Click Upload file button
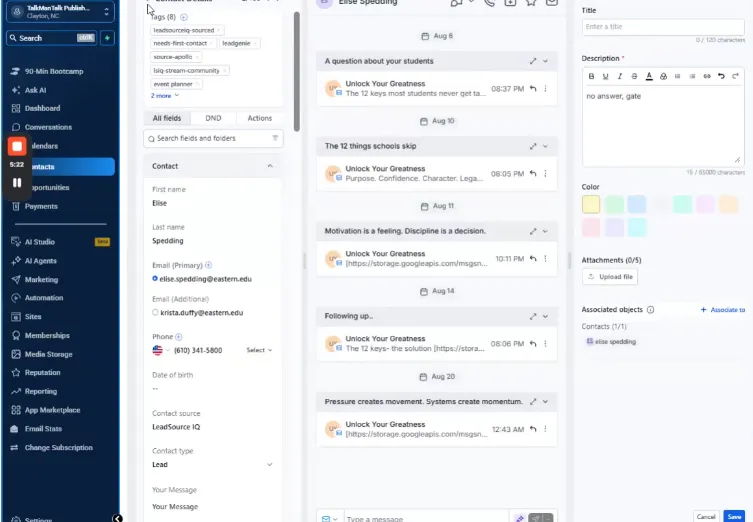Image resolution: width=753 pixels, height=522 pixels. 610,277
